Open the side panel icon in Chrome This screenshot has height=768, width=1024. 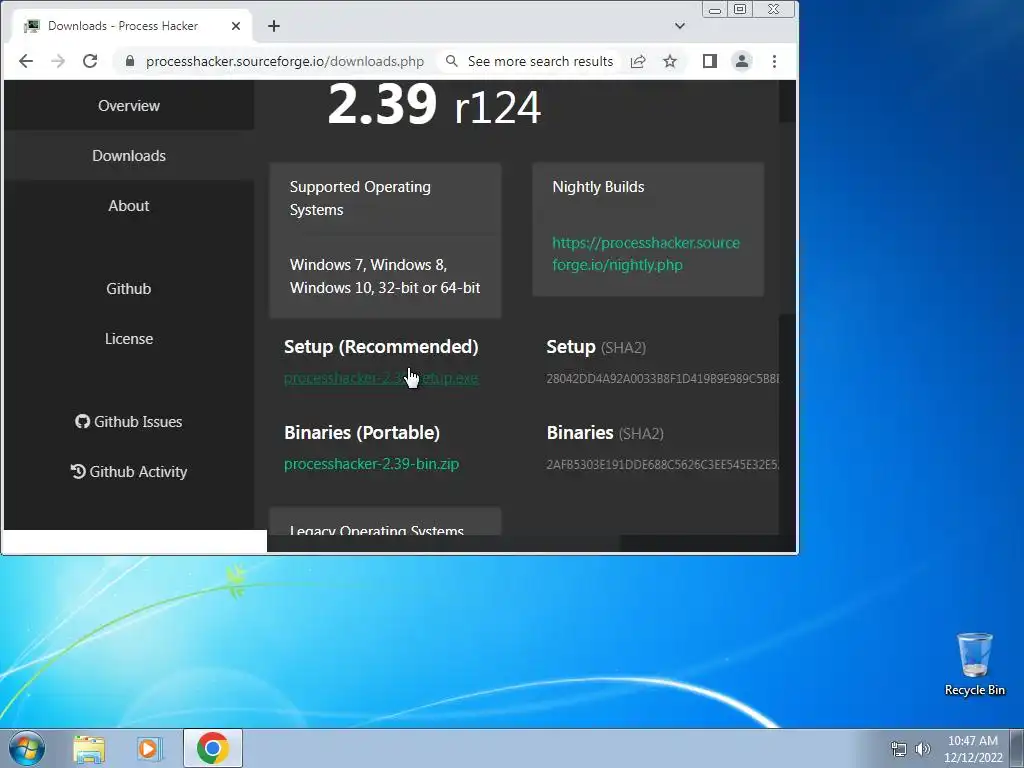710,61
